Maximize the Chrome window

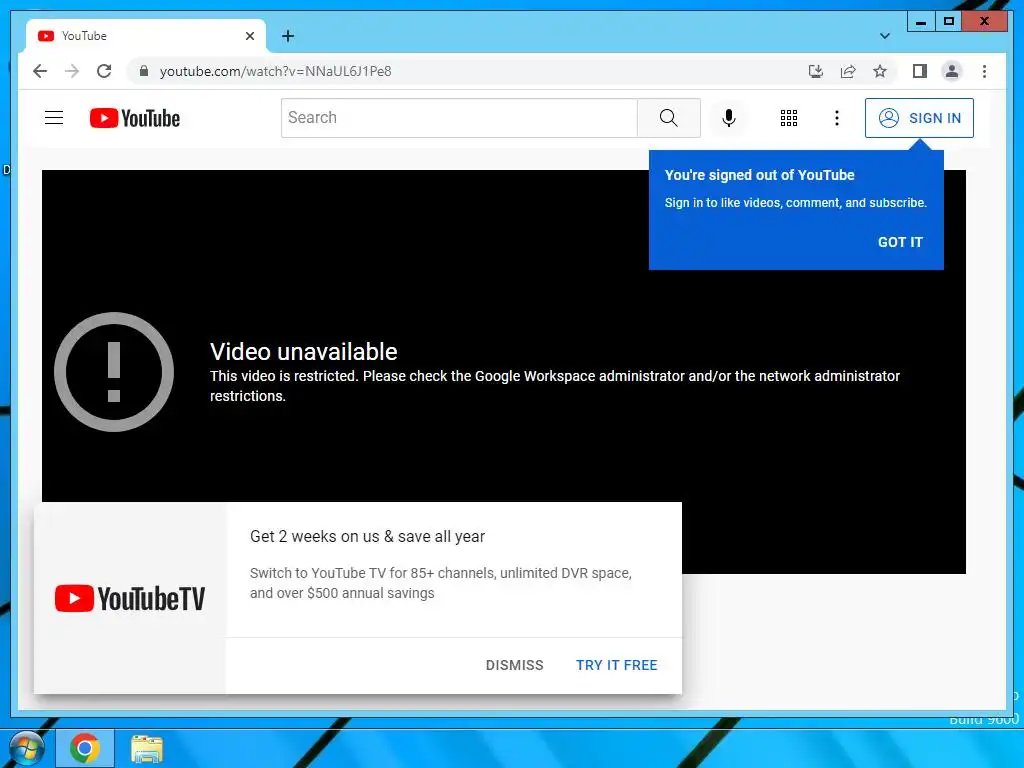coord(949,22)
